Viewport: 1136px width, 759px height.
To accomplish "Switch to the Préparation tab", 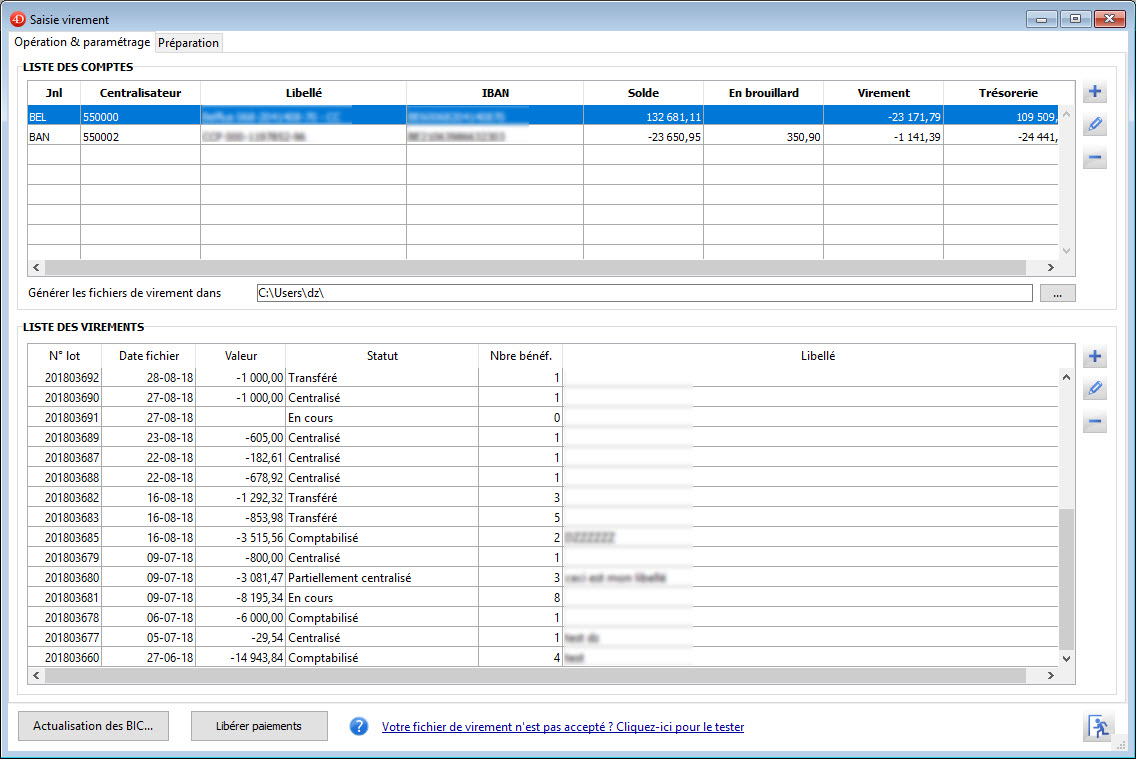I will click(188, 43).
